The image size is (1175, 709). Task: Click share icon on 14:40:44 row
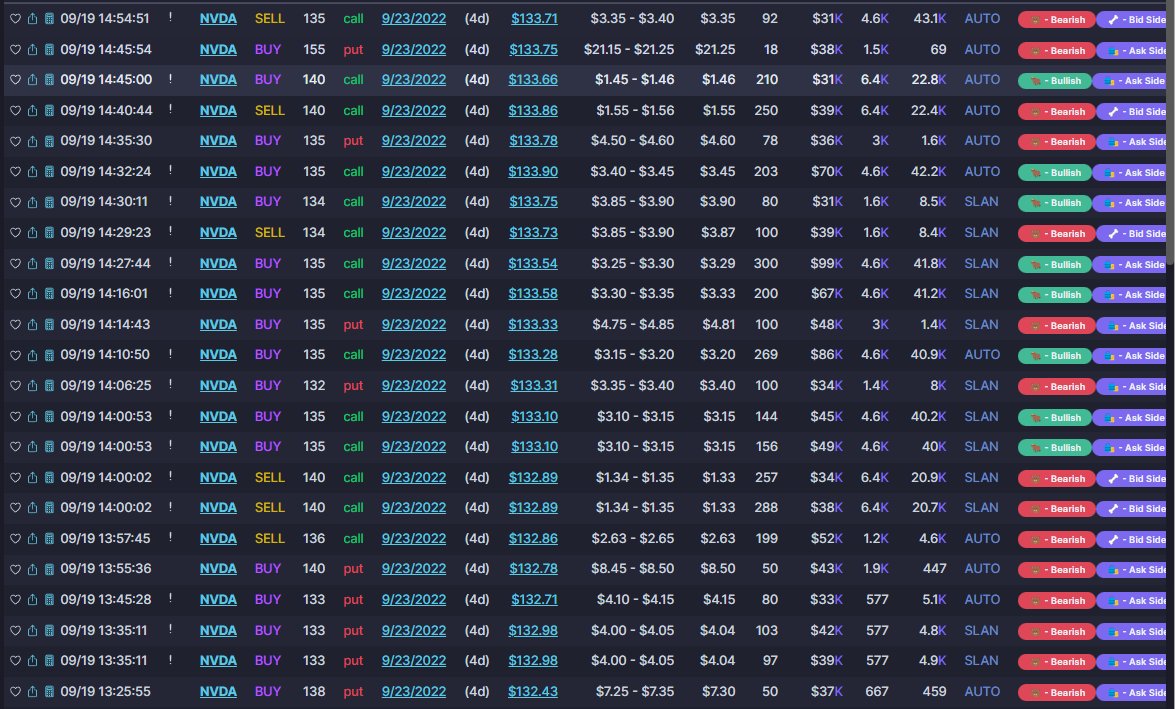point(32,110)
